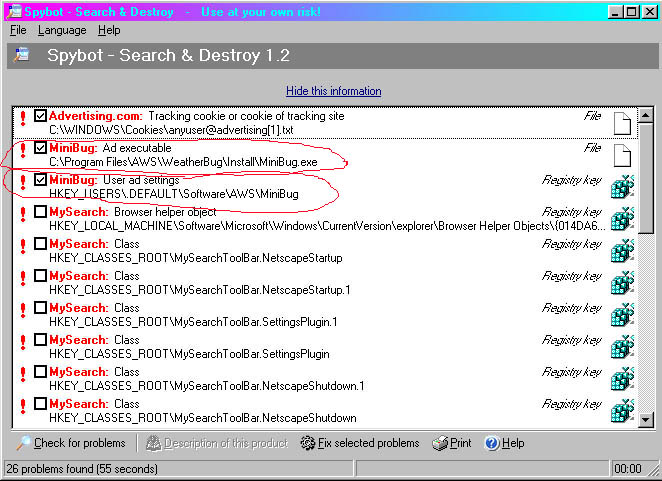Viewport: 662px width, 481px height.
Task: Click the scrollbar up arrow in results list
Action: pyautogui.click(x=646, y=115)
